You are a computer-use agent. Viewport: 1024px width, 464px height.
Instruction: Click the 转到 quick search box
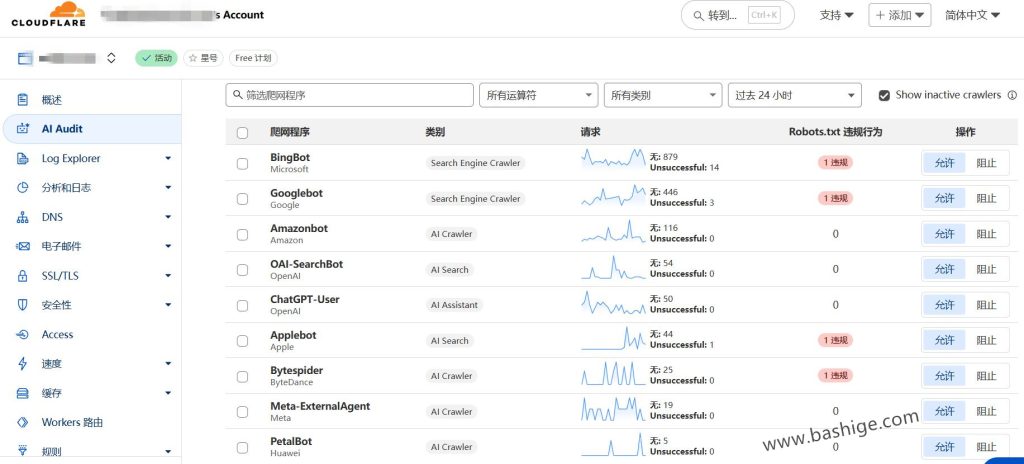click(x=737, y=15)
